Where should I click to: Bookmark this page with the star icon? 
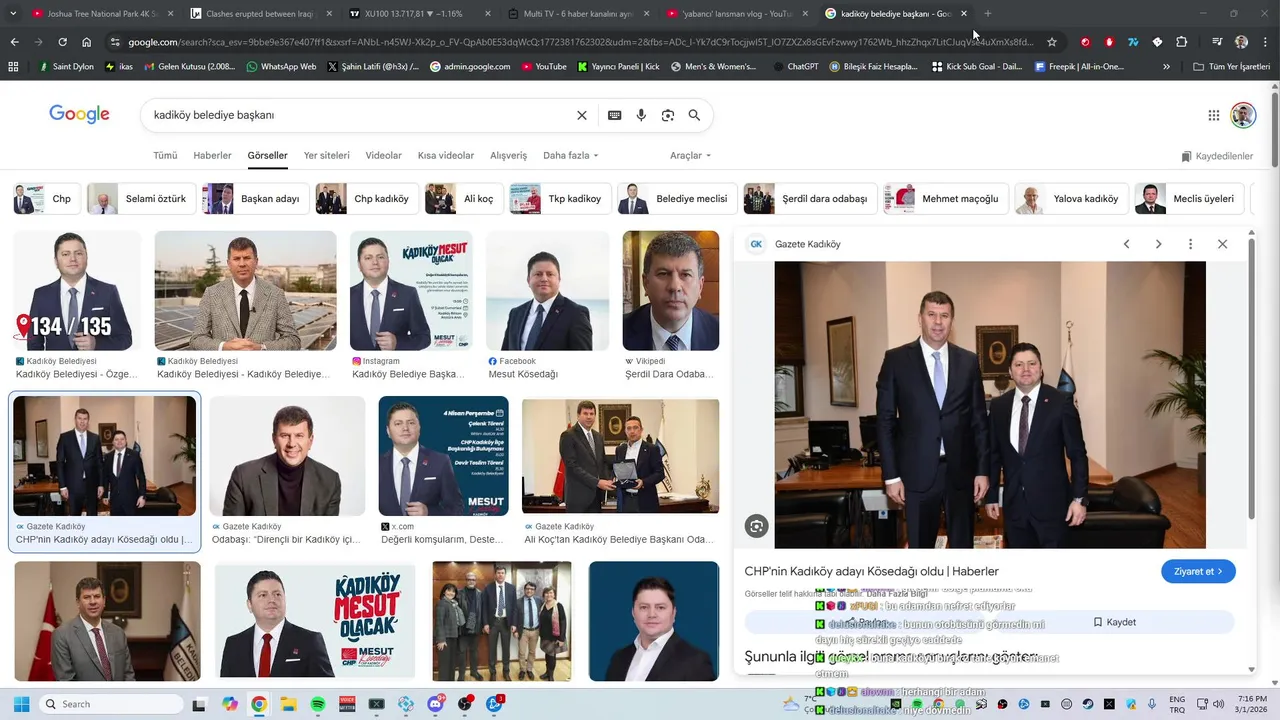(x=1052, y=42)
